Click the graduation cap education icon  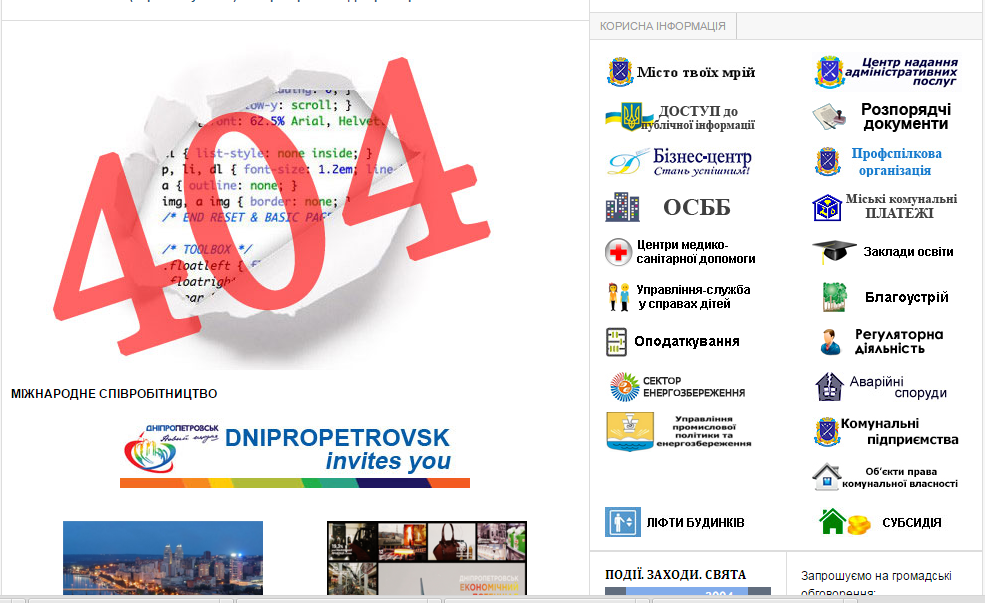[x=830, y=252]
